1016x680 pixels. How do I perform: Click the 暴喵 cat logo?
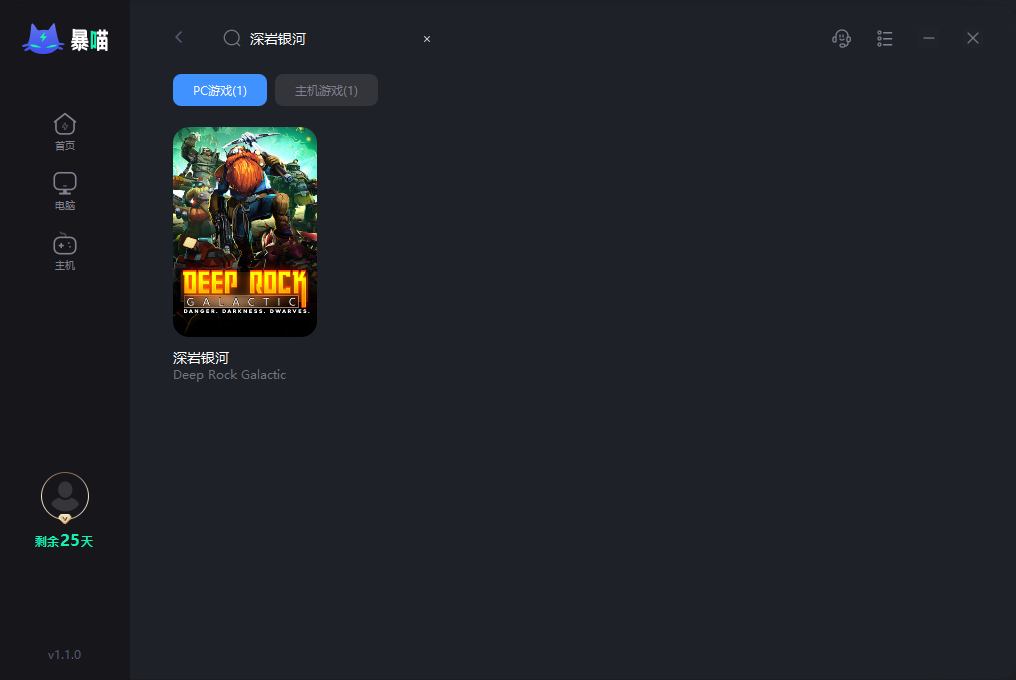coord(65,39)
